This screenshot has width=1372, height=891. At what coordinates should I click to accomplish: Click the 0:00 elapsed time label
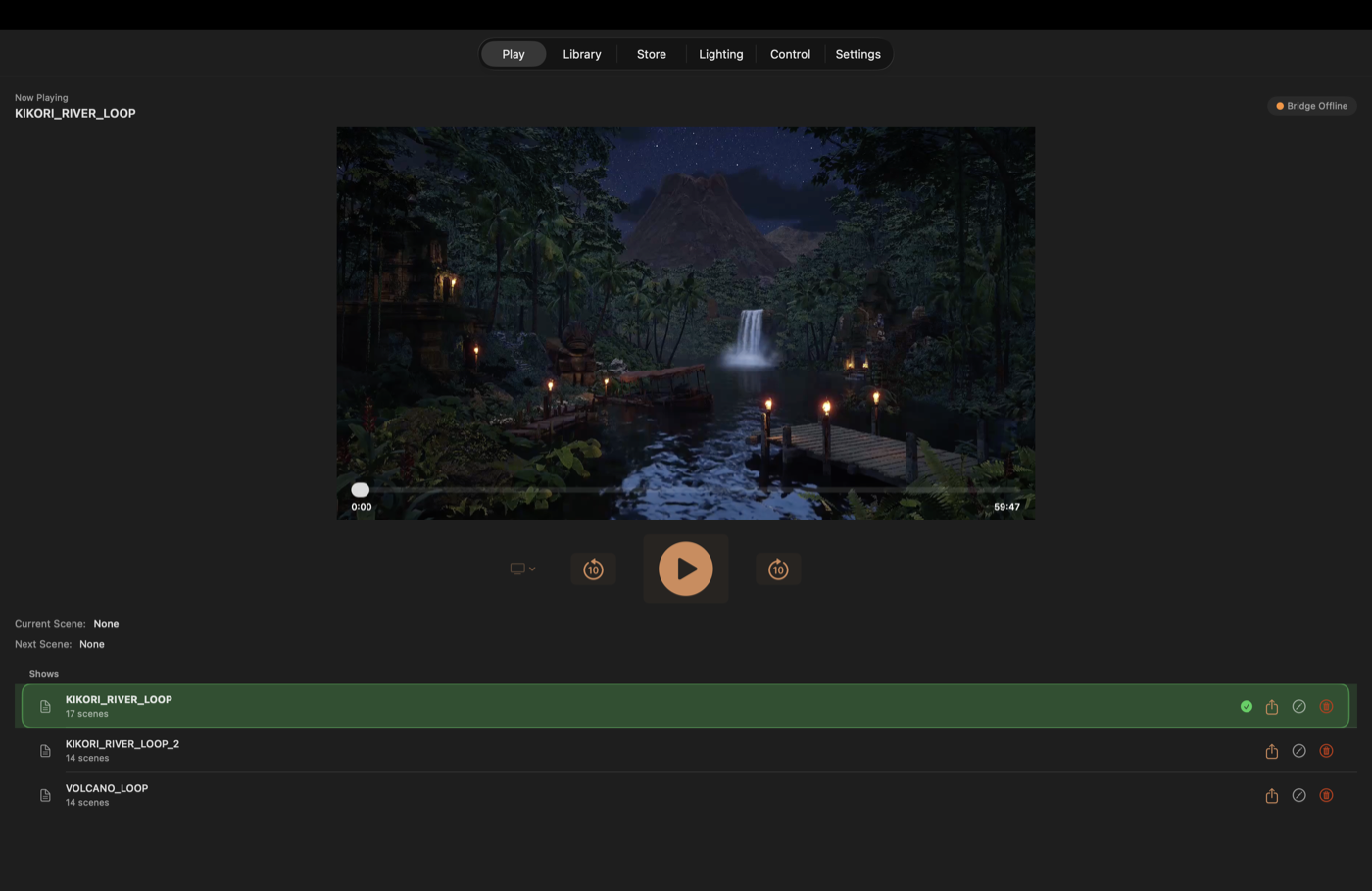pyautogui.click(x=362, y=507)
